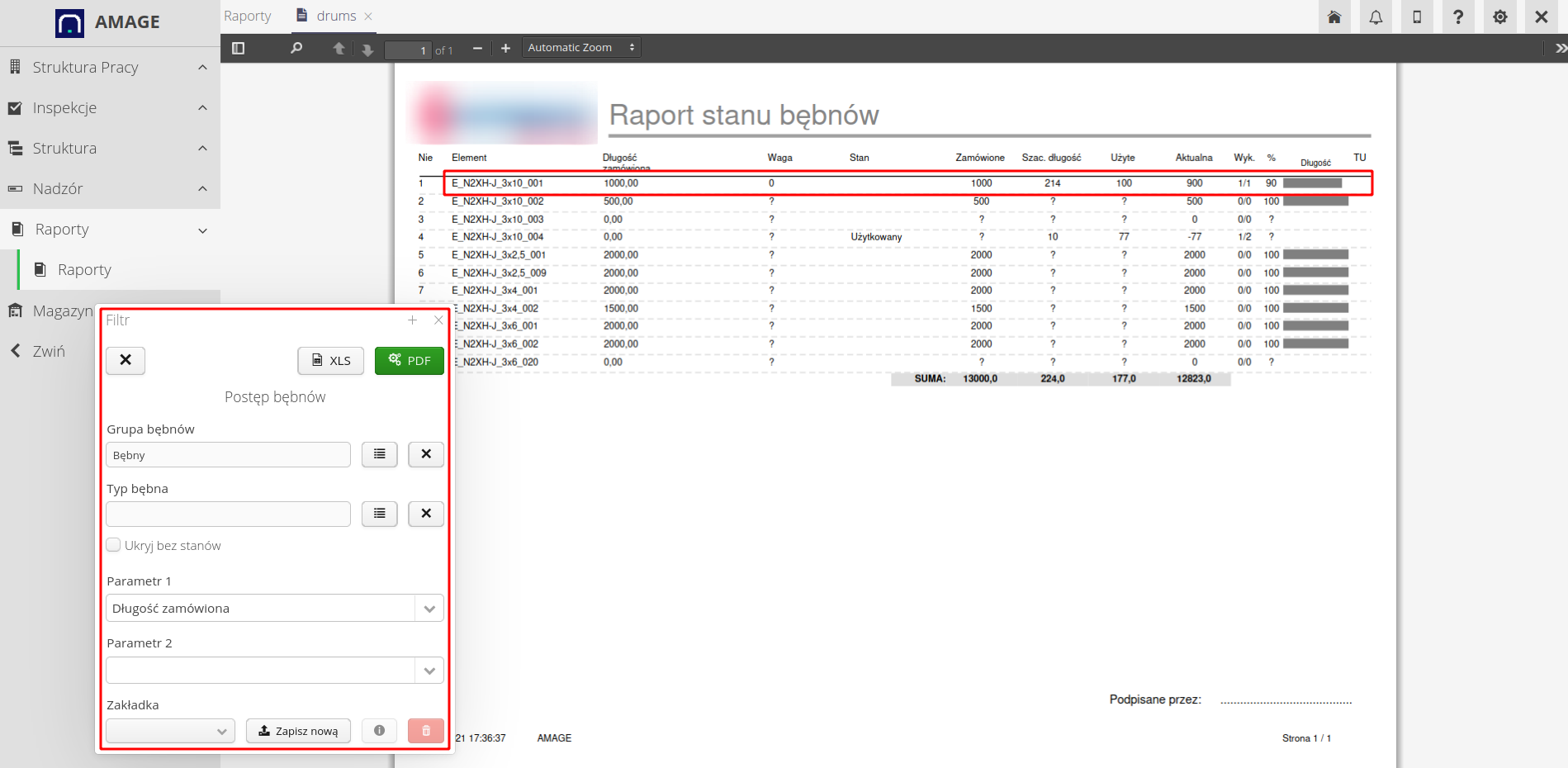Viewport: 1568px width, 768px height.
Task: Click the list icon next to Grupa bębnów
Action: coord(379,454)
